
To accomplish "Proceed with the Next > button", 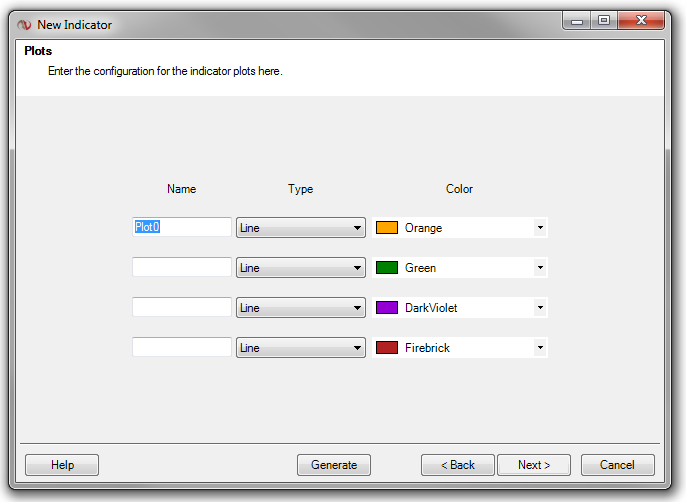I will click(534, 465).
